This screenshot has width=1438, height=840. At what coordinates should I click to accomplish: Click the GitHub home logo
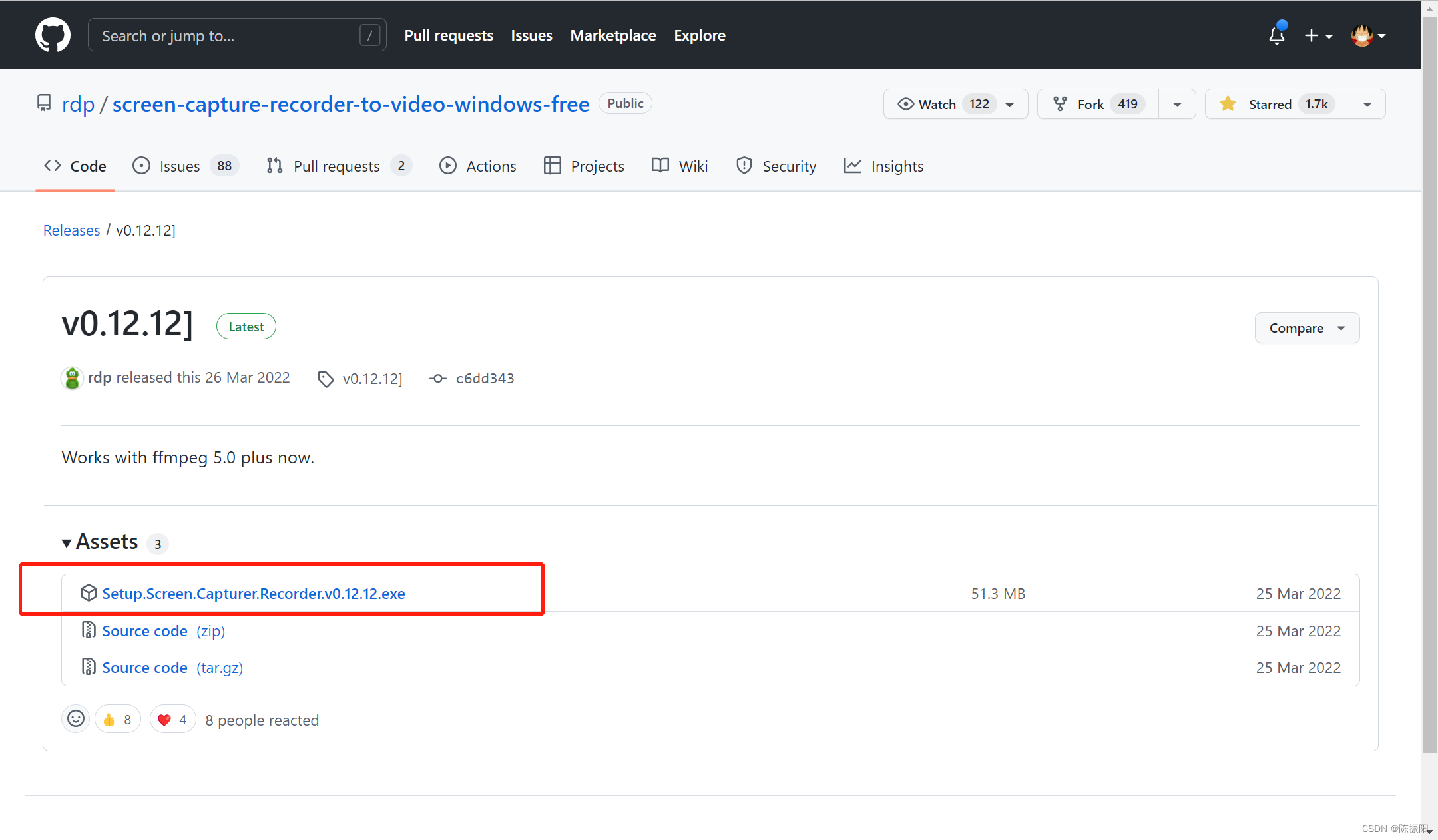click(53, 35)
